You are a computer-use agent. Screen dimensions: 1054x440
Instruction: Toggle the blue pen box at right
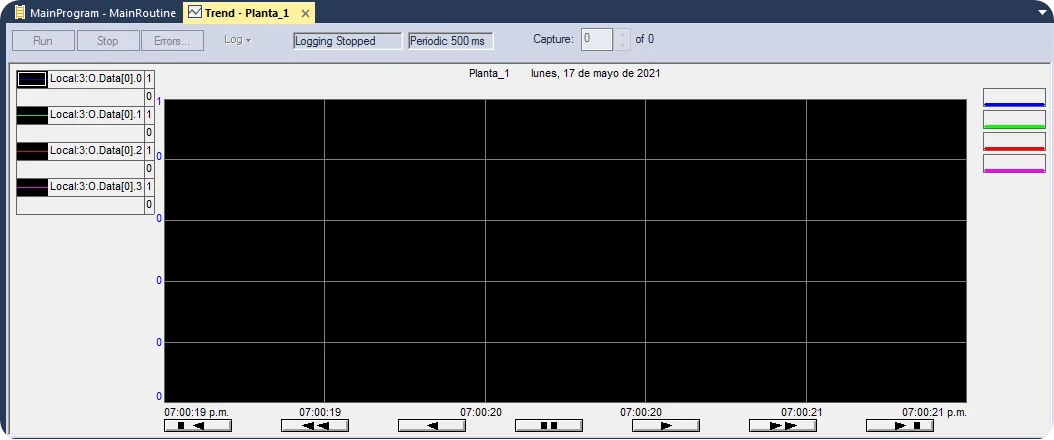[1014, 97]
